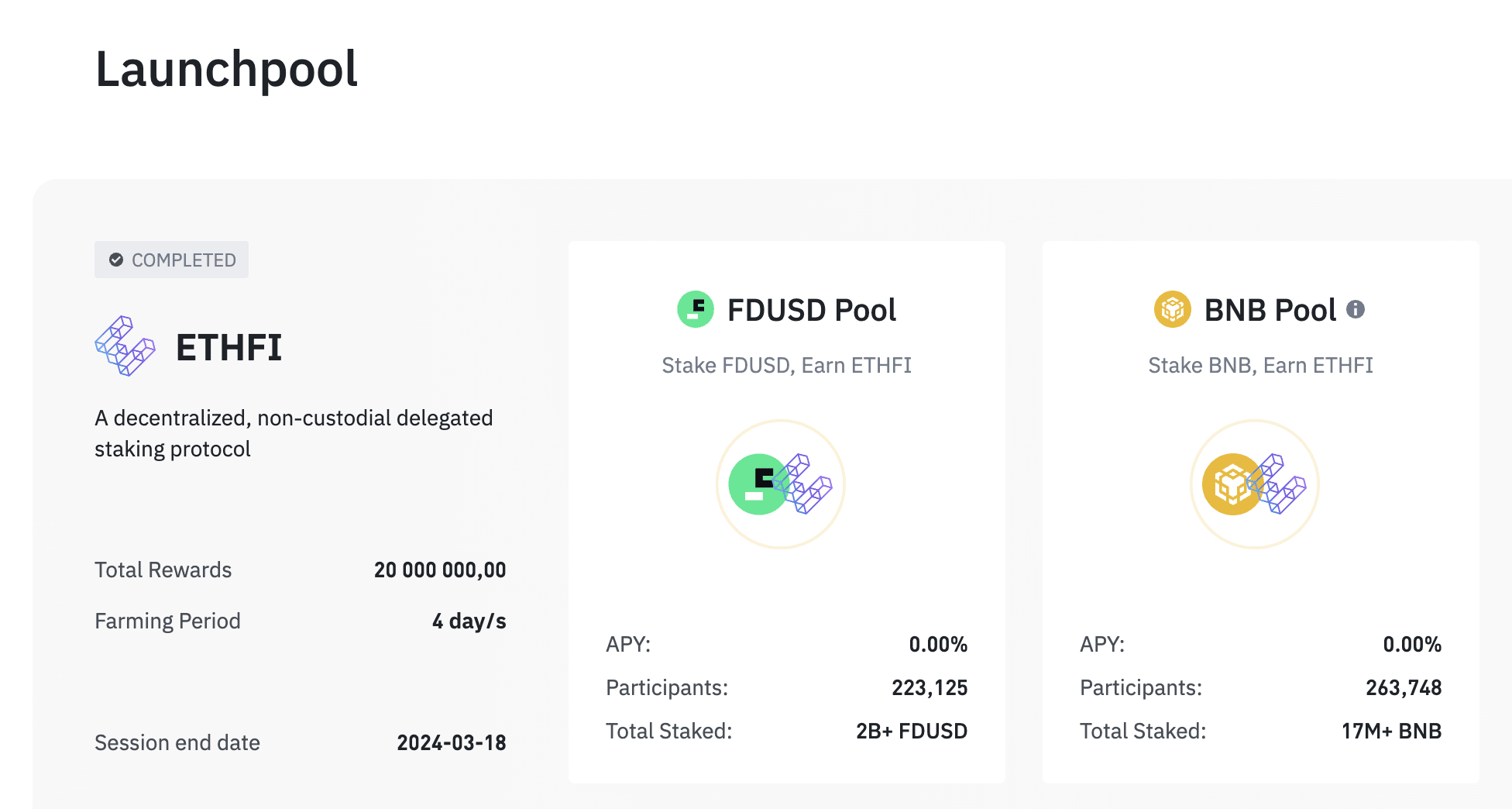Click the ETHFI project logo icon
The width and height of the screenshot is (1512, 809).
[125, 346]
